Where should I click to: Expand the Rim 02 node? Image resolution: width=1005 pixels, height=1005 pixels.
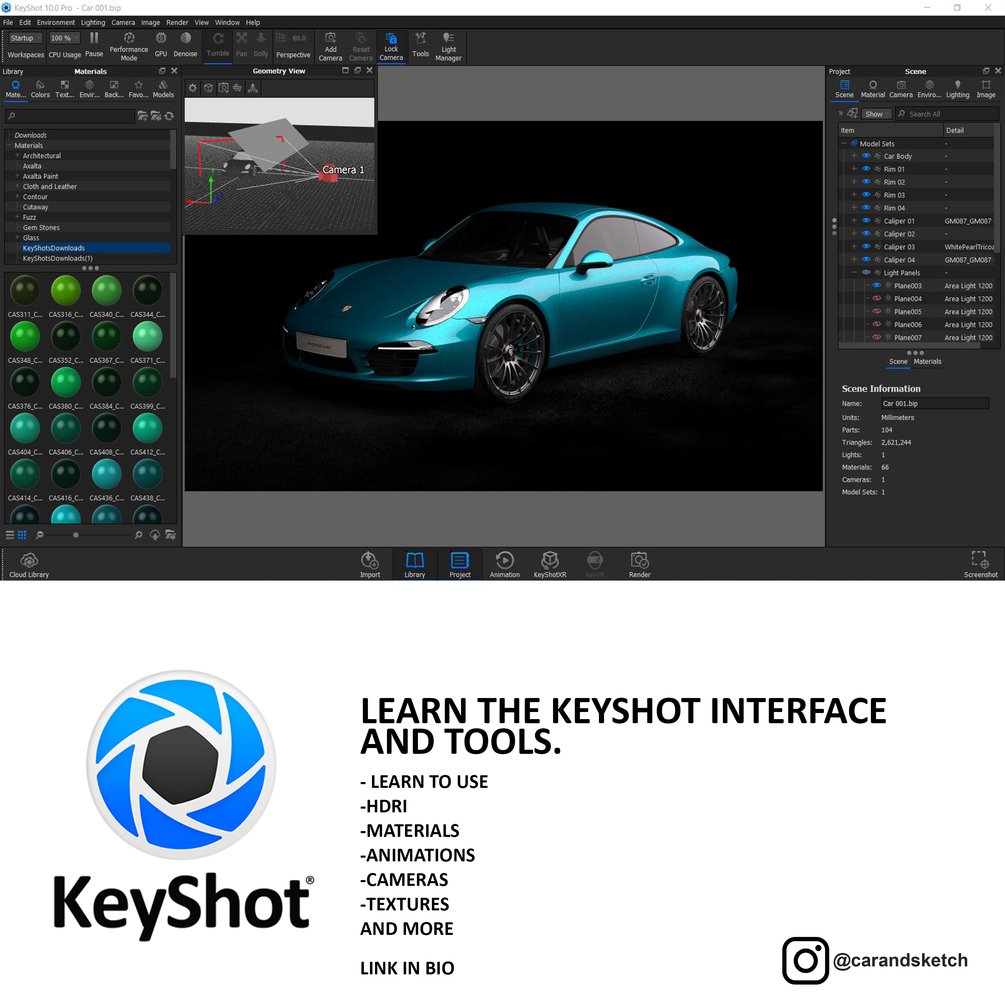pos(854,182)
